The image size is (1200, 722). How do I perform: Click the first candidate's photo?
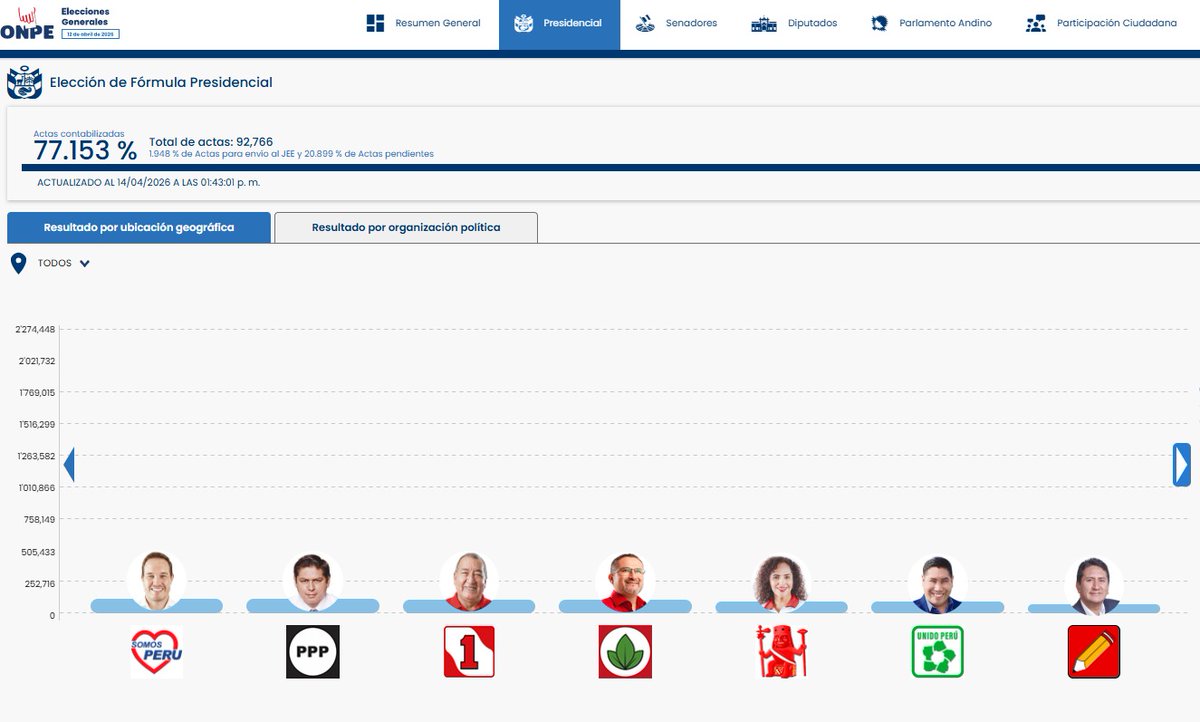tap(155, 577)
